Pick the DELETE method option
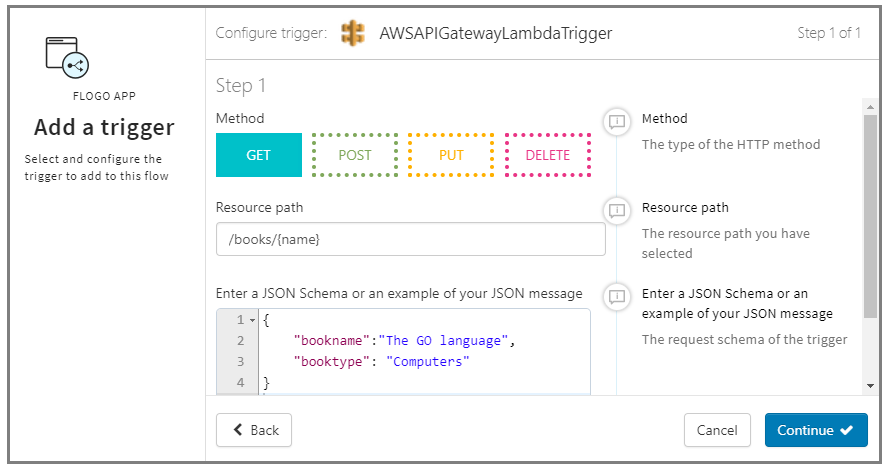This screenshot has height=470, width=889. click(x=547, y=155)
